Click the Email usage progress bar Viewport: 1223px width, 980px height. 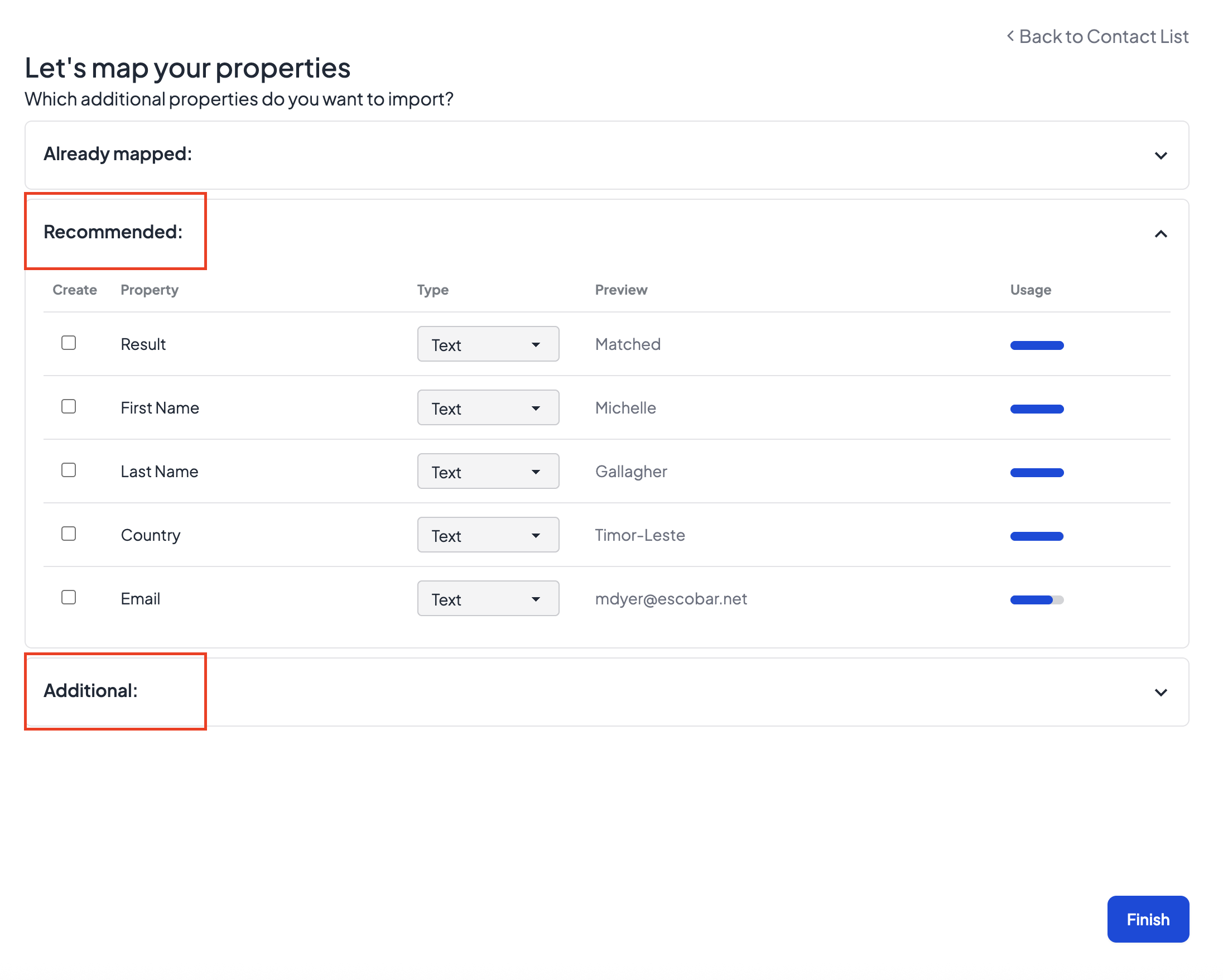[x=1037, y=600]
